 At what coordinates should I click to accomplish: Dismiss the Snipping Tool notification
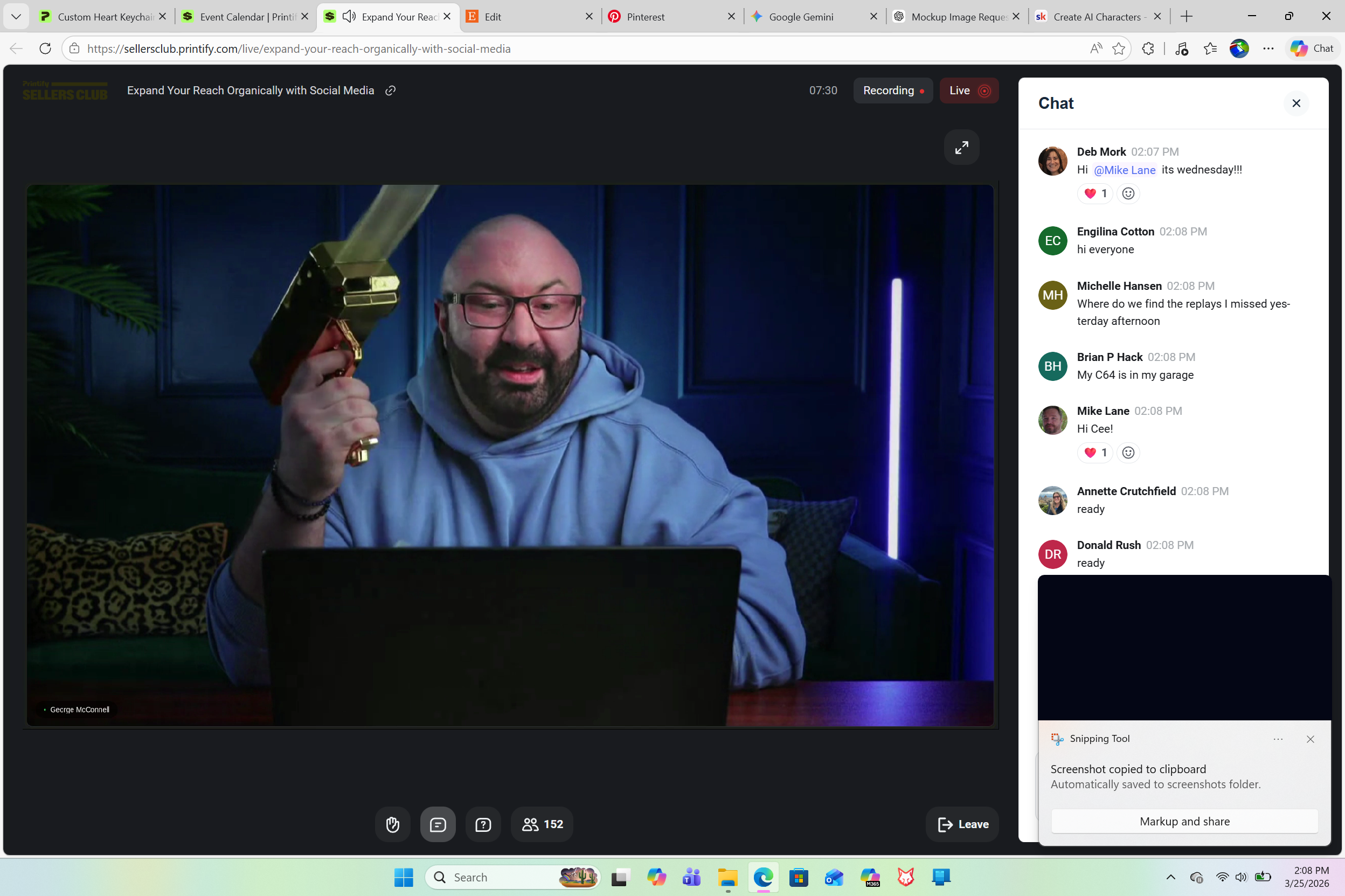tap(1310, 739)
